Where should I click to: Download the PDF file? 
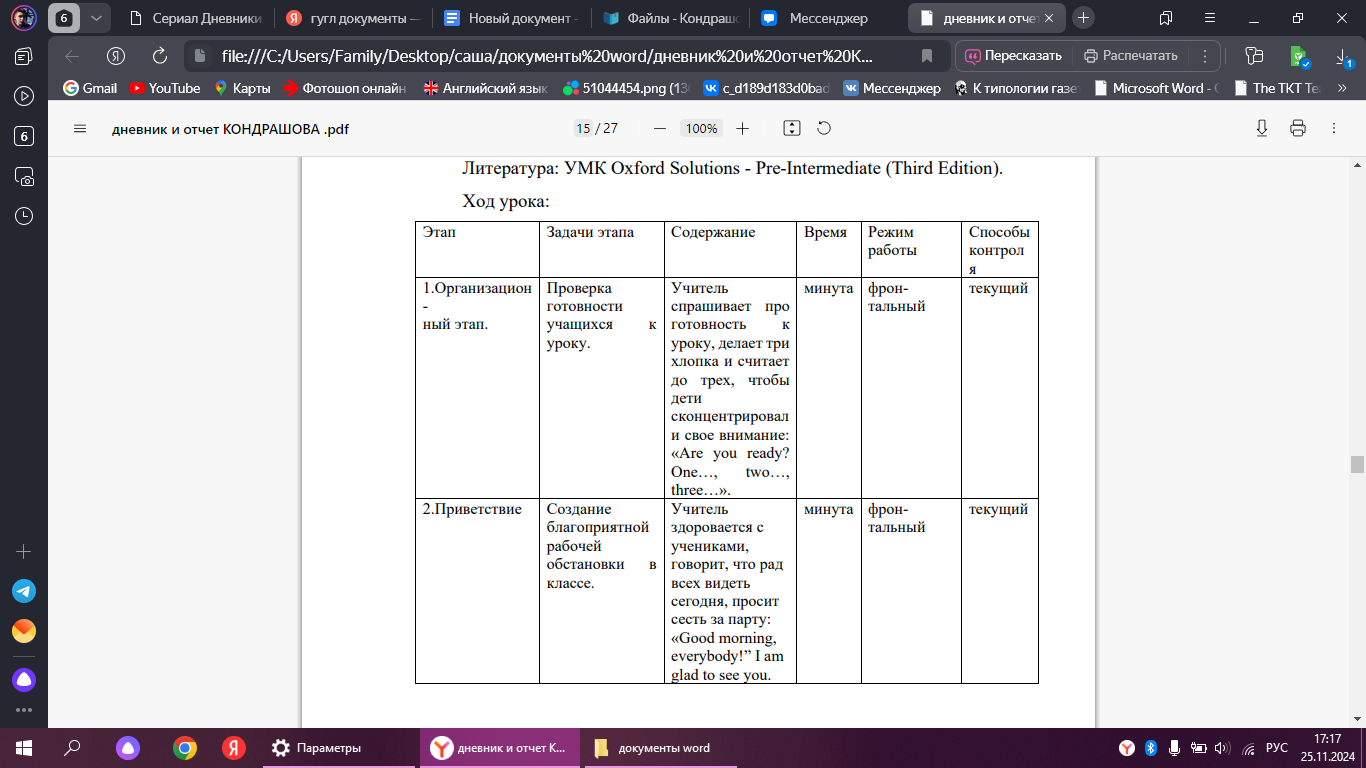pyautogui.click(x=1262, y=128)
